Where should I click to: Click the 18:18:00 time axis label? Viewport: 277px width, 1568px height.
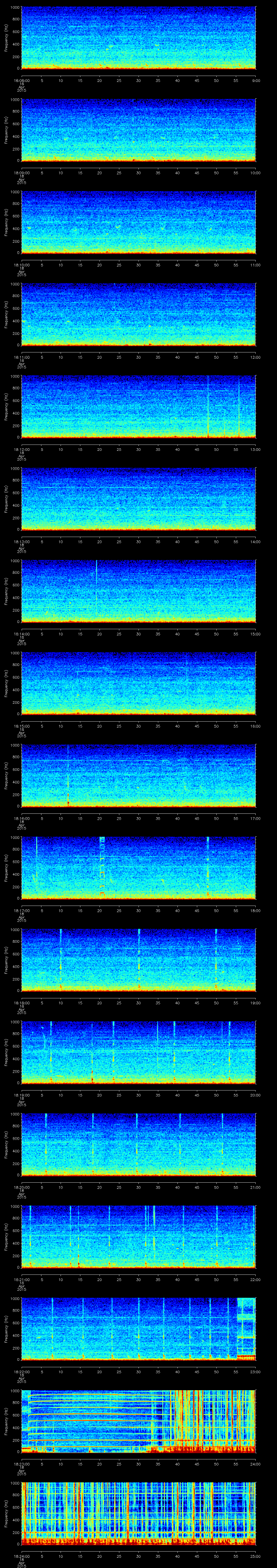pos(21,1003)
